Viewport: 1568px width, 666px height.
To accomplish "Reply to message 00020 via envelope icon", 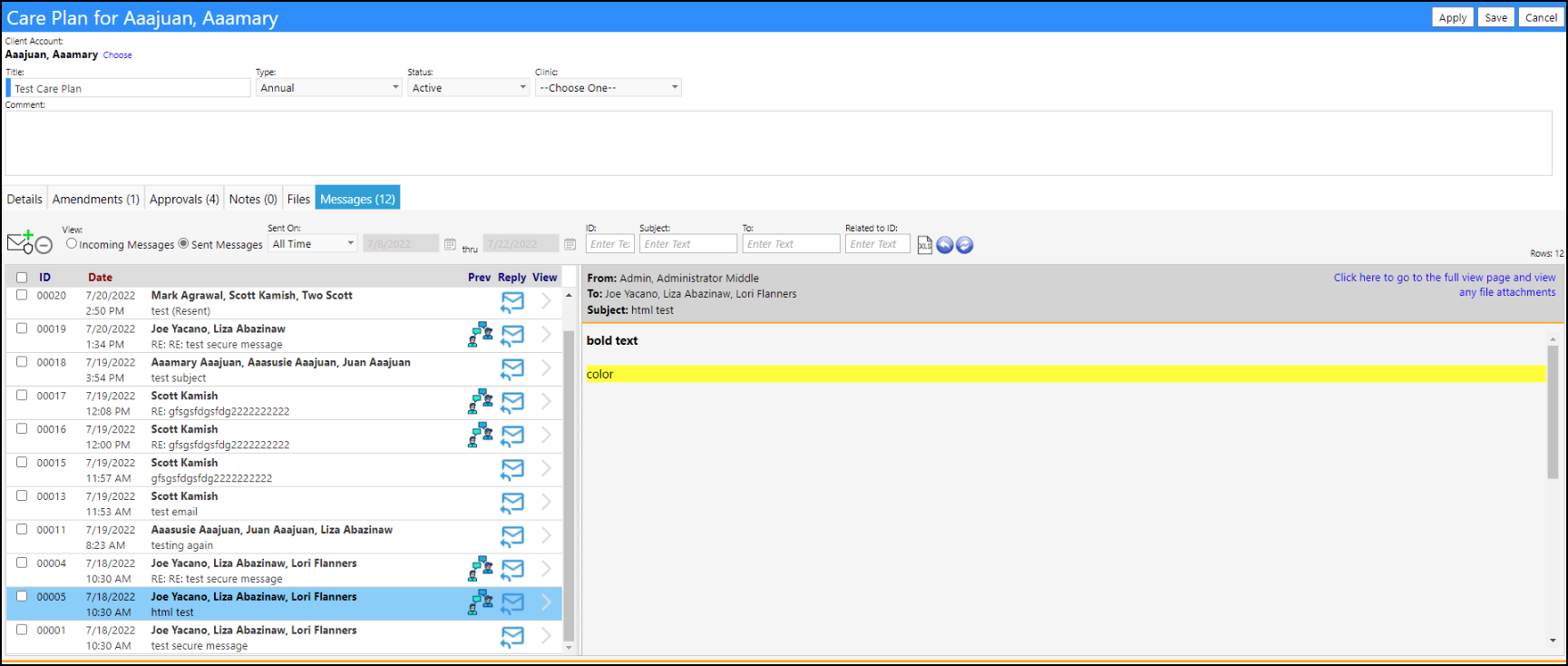I will pyautogui.click(x=512, y=301).
